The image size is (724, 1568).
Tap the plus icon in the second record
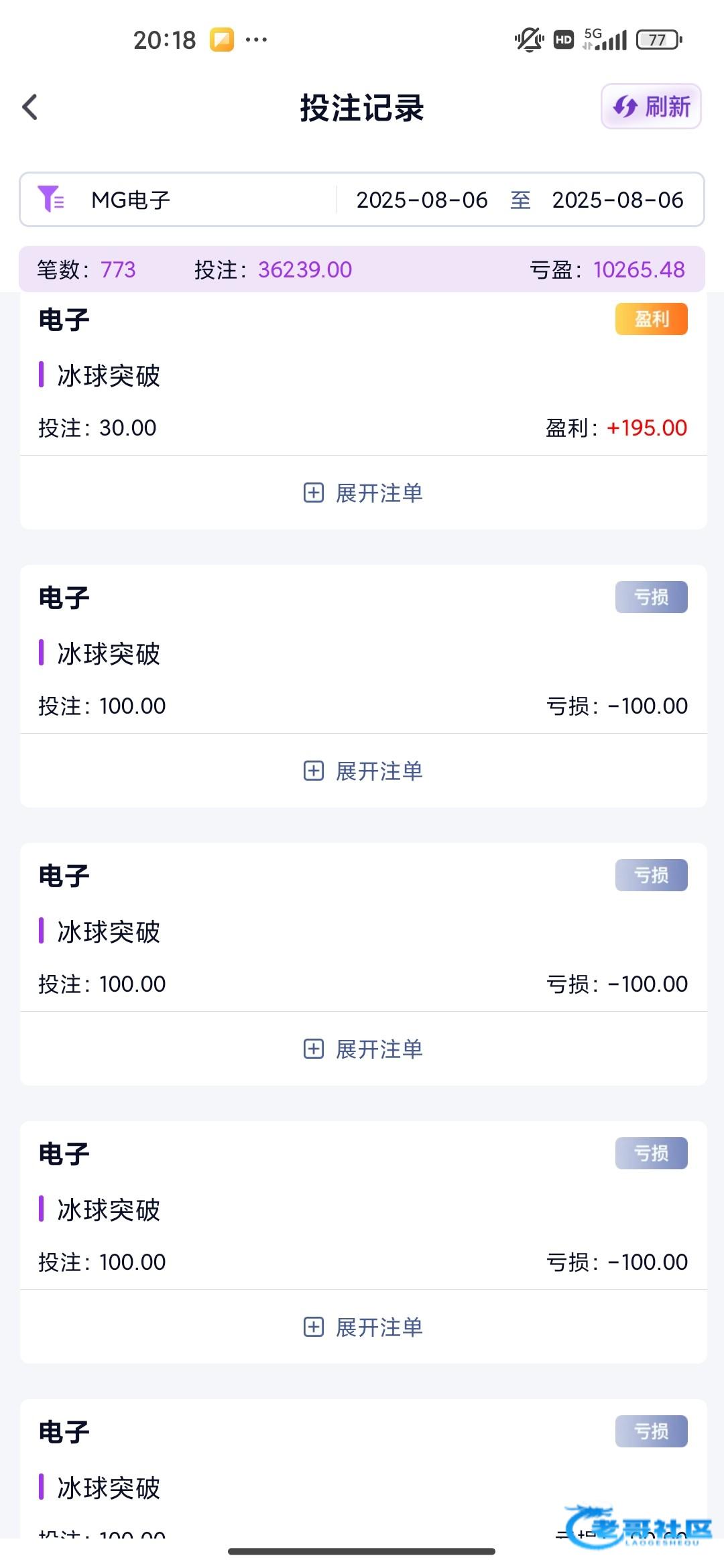click(313, 771)
